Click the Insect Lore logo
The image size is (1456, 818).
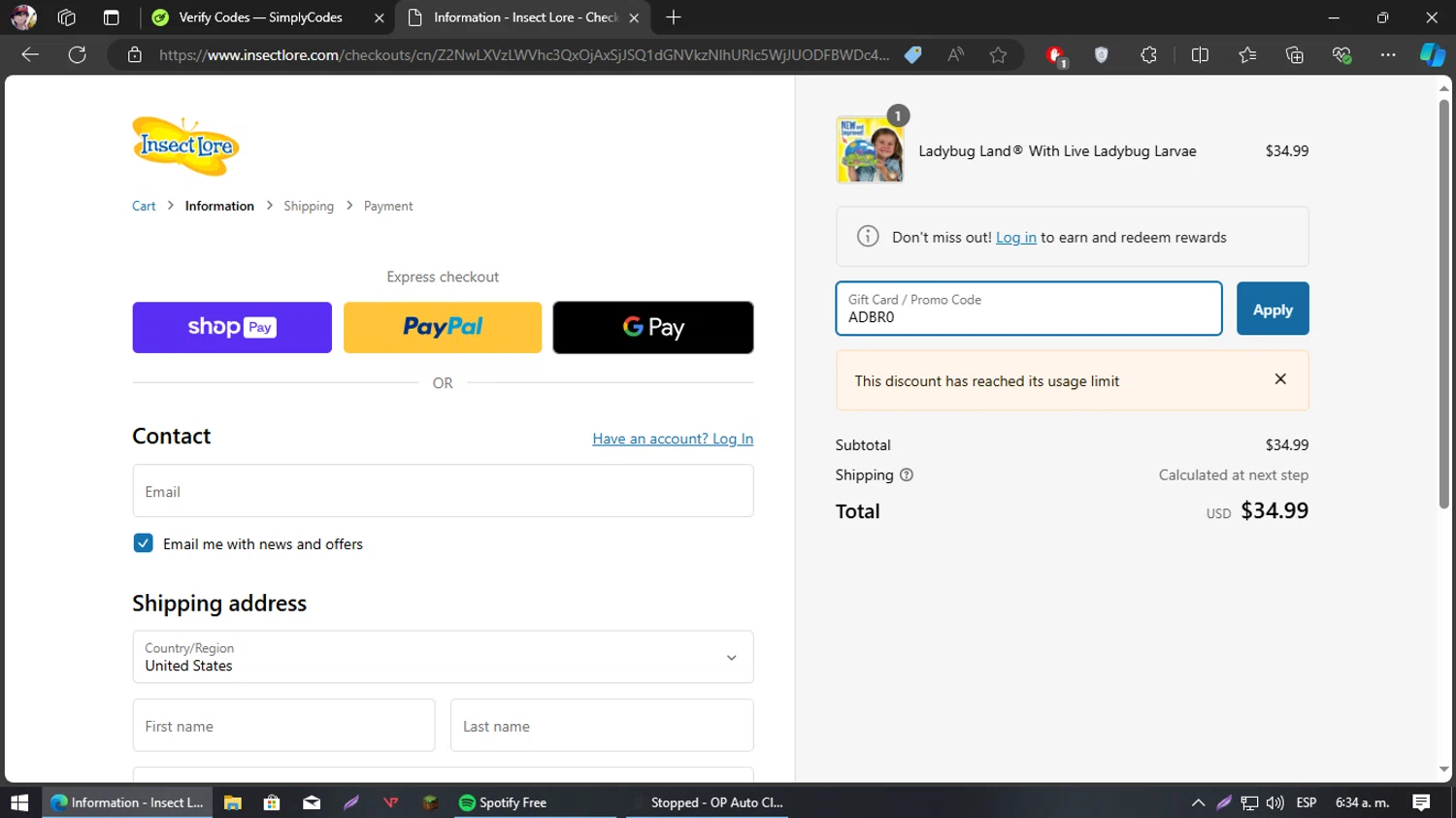(x=185, y=147)
